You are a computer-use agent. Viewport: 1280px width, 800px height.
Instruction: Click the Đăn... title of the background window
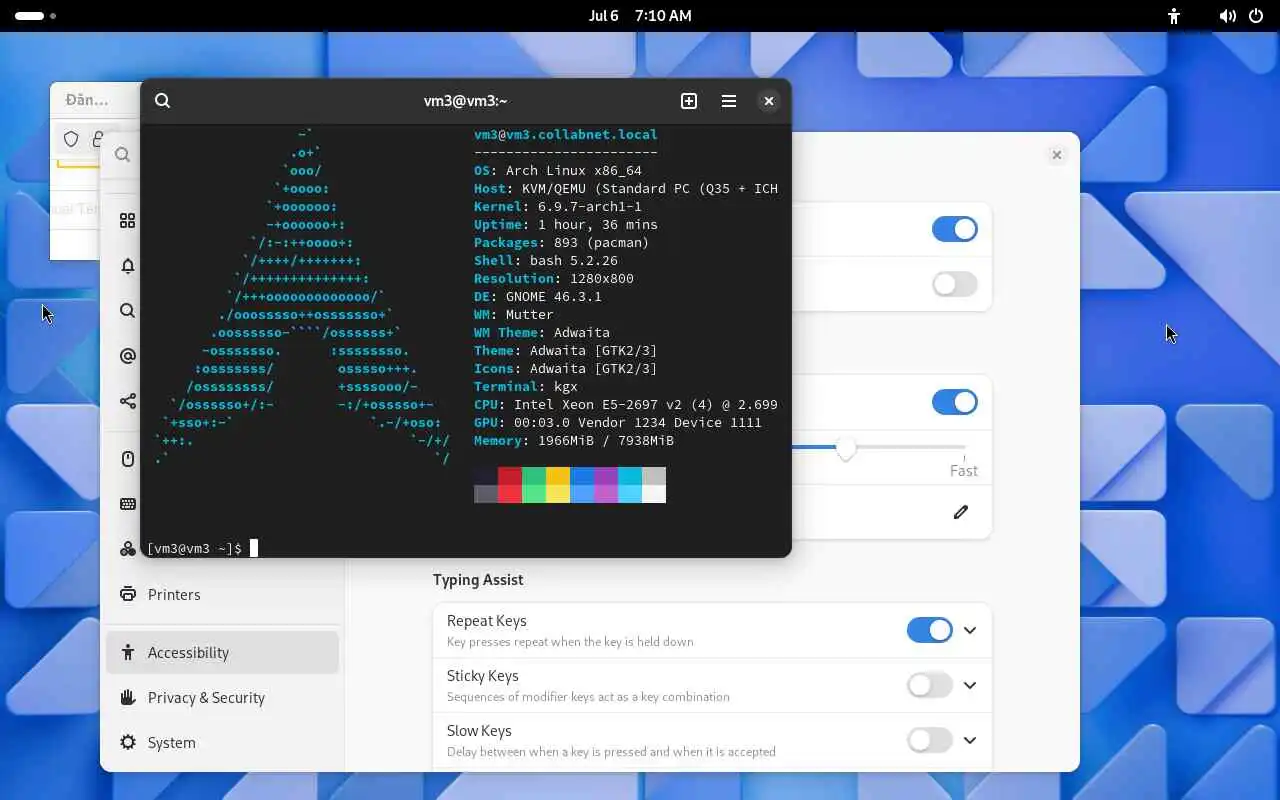click(87, 100)
